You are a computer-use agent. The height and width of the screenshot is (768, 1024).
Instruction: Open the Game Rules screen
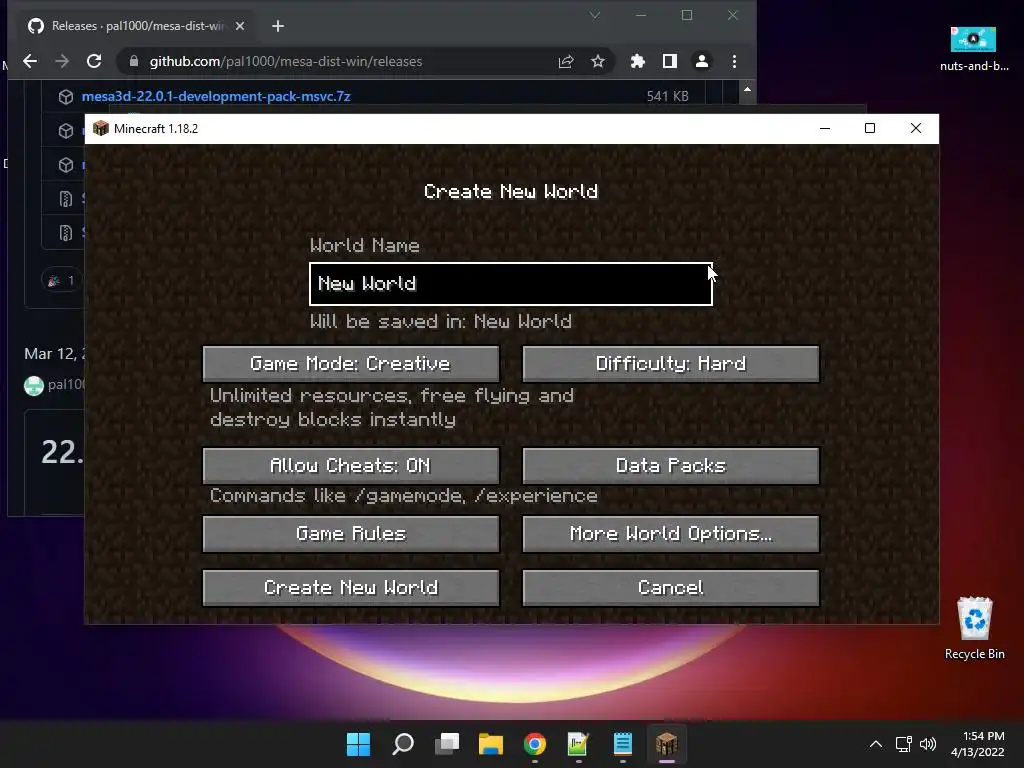(x=351, y=534)
